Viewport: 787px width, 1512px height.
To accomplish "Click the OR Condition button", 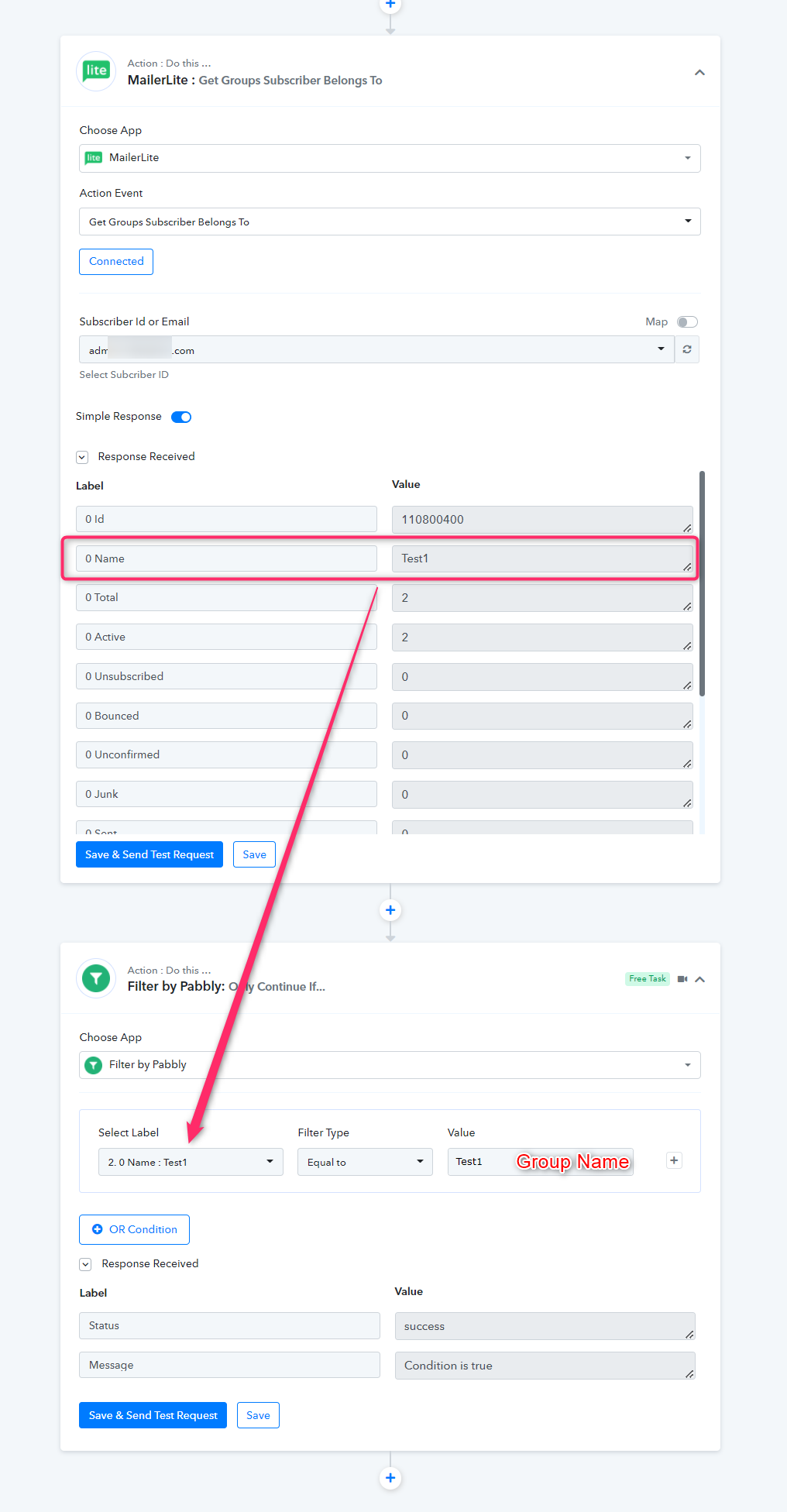I will (134, 1229).
